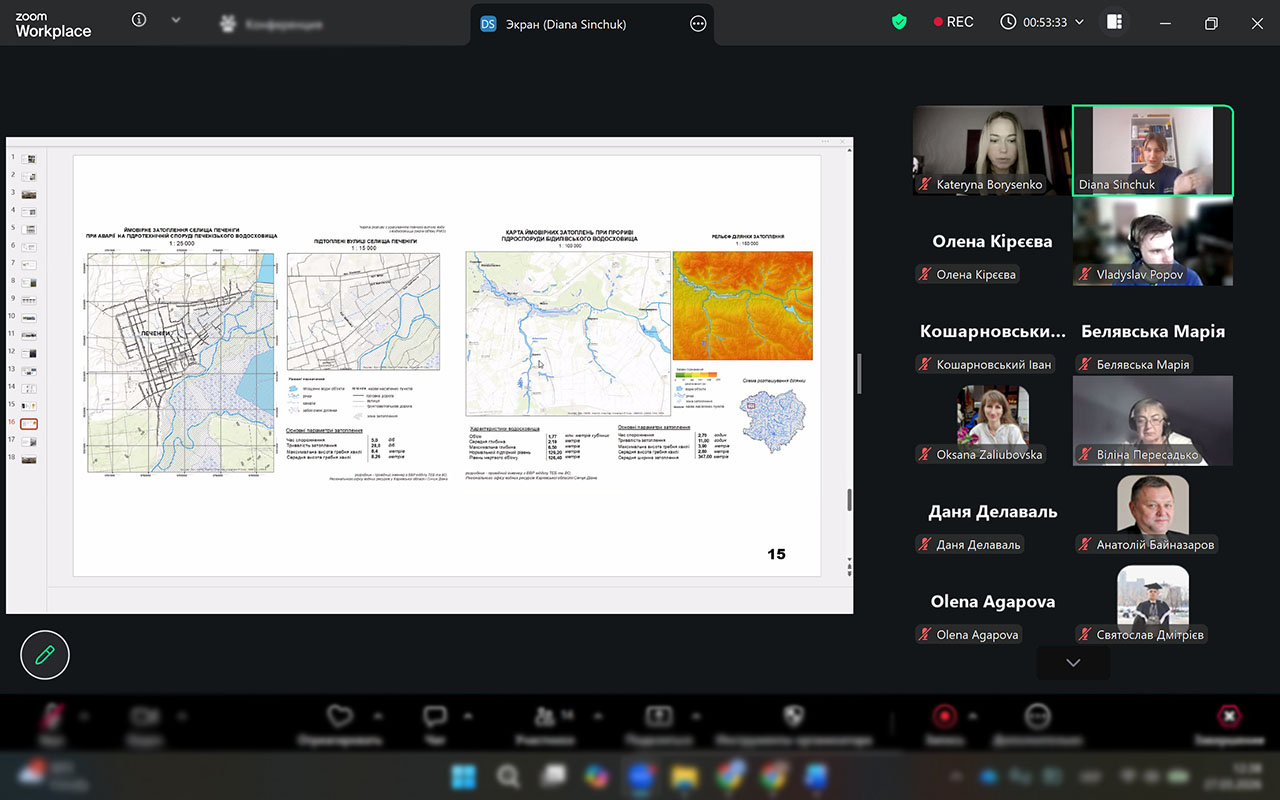Toggle the video camera button
Viewport: 1280px width, 800px height.
pyautogui.click(x=146, y=717)
